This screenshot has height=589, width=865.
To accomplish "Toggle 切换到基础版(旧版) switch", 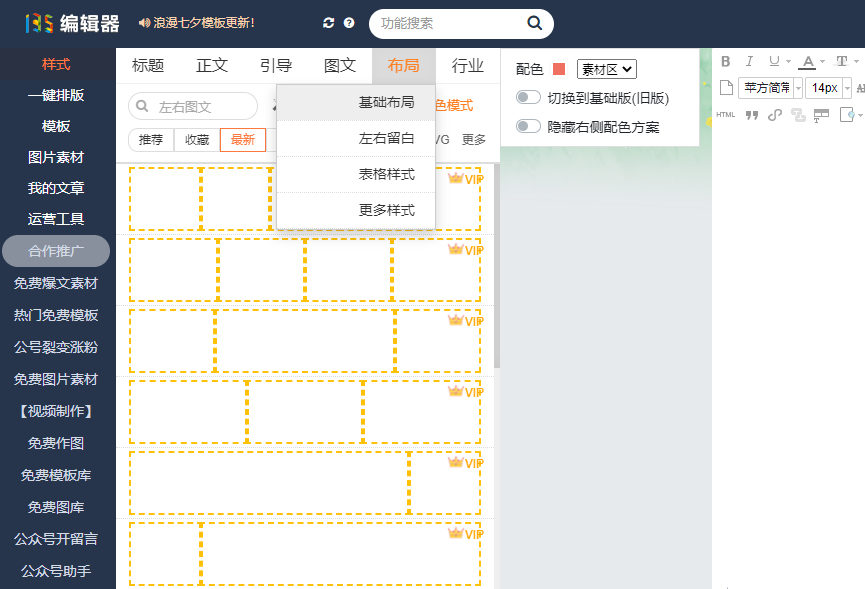I will (x=527, y=98).
